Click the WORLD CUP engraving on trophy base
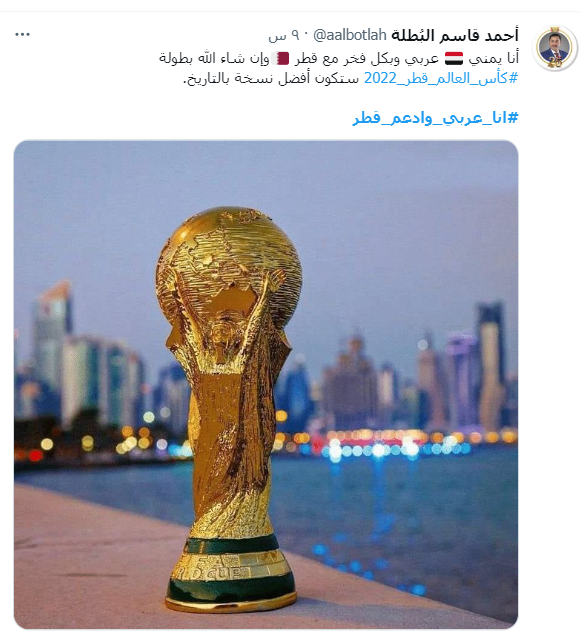 209,574
